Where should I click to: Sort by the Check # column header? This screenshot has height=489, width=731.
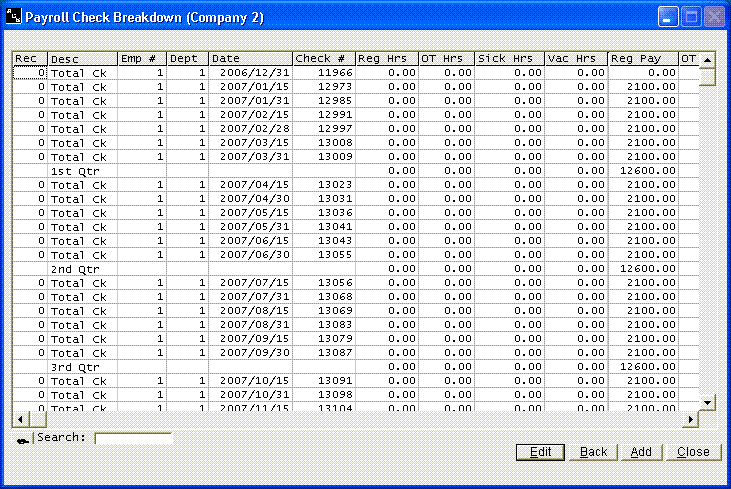pos(323,59)
